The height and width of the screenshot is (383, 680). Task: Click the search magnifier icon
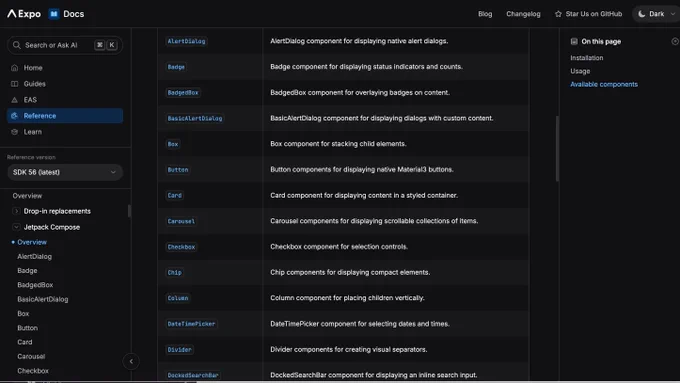(x=16, y=45)
